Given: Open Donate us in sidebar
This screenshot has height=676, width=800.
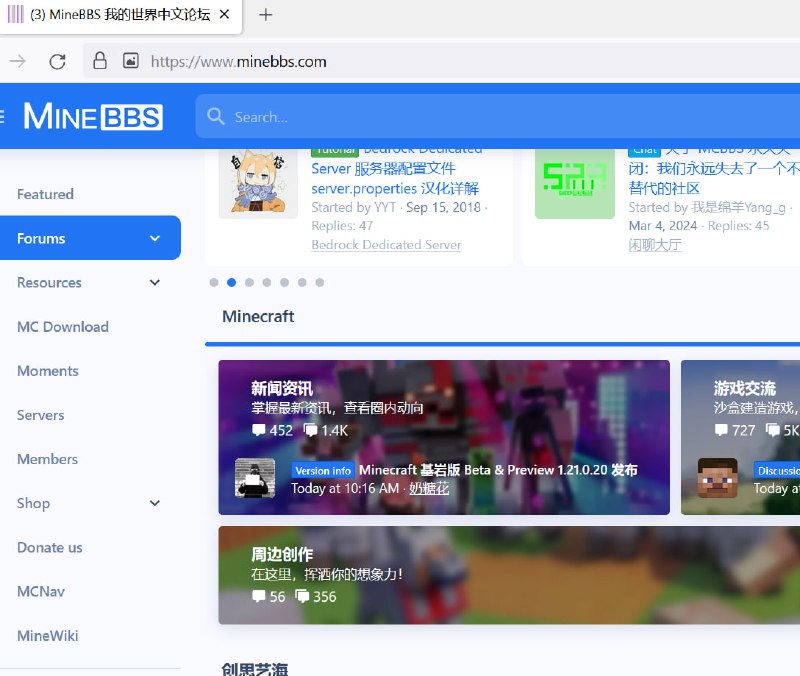Looking at the screenshot, I should 50,547.
